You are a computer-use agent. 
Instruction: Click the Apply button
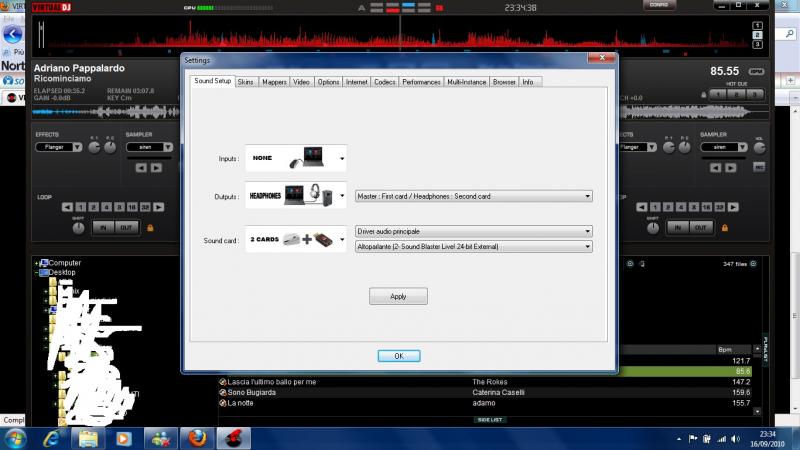coord(398,296)
